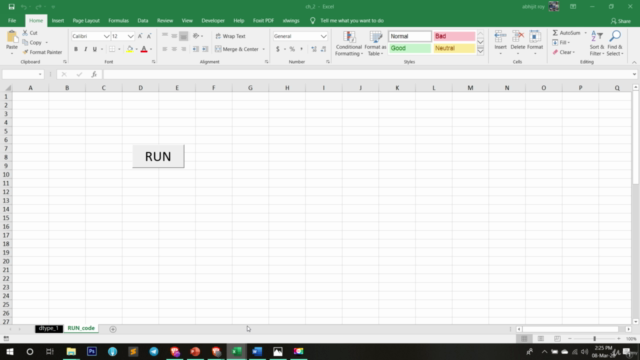This screenshot has width=640, height=360.
Task: Open the File tab
Action: tap(12, 20)
